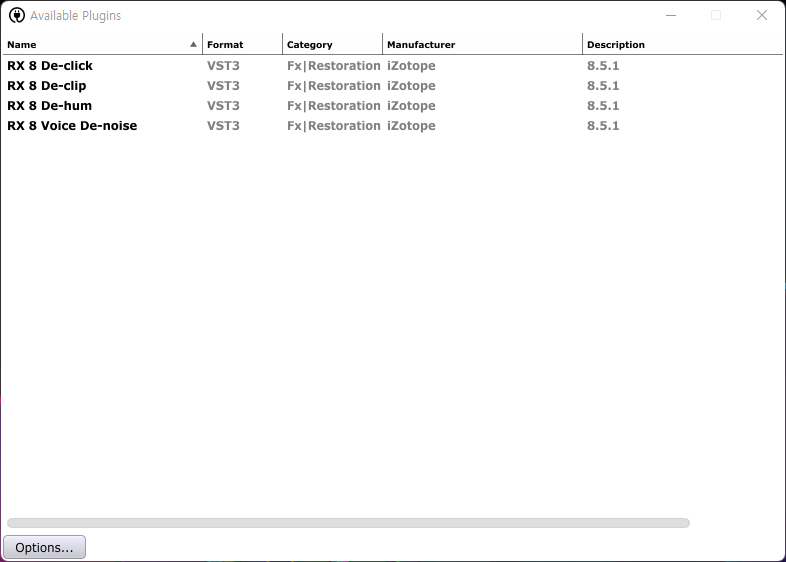Screen dimensions: 786x562
Task: Click VST3 format of De-clip row
Action: [223, 86]
